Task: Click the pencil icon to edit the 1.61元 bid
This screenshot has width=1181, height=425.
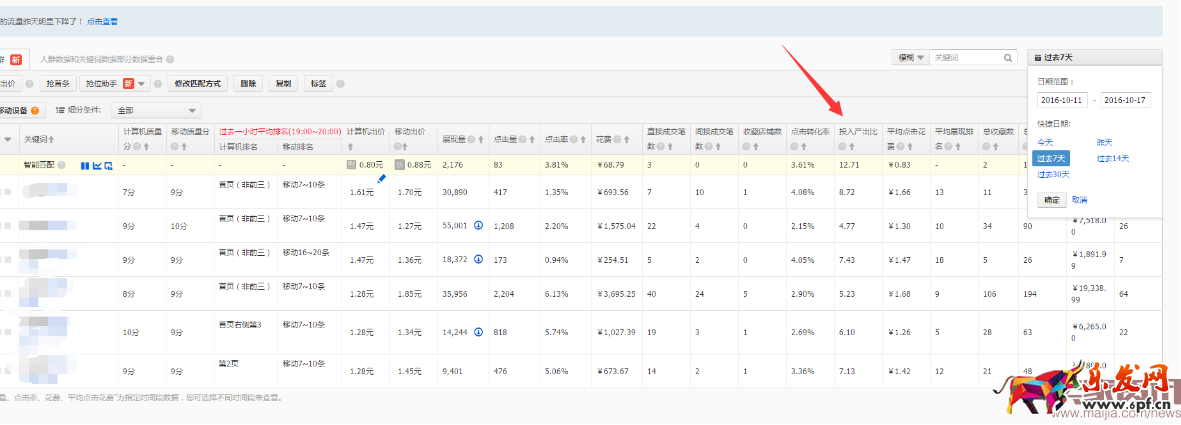Action: pos(381,178)
